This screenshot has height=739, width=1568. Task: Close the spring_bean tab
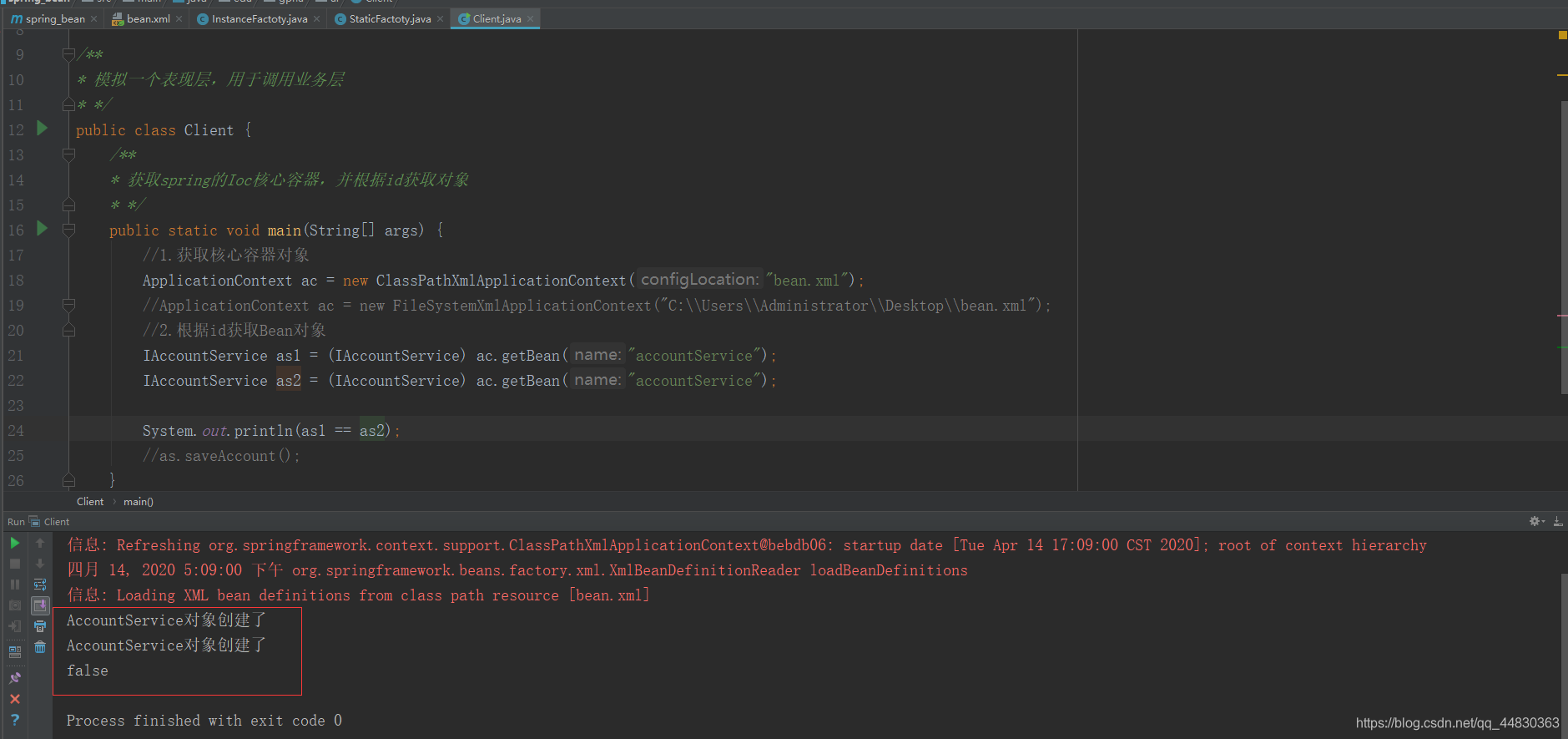93,18
